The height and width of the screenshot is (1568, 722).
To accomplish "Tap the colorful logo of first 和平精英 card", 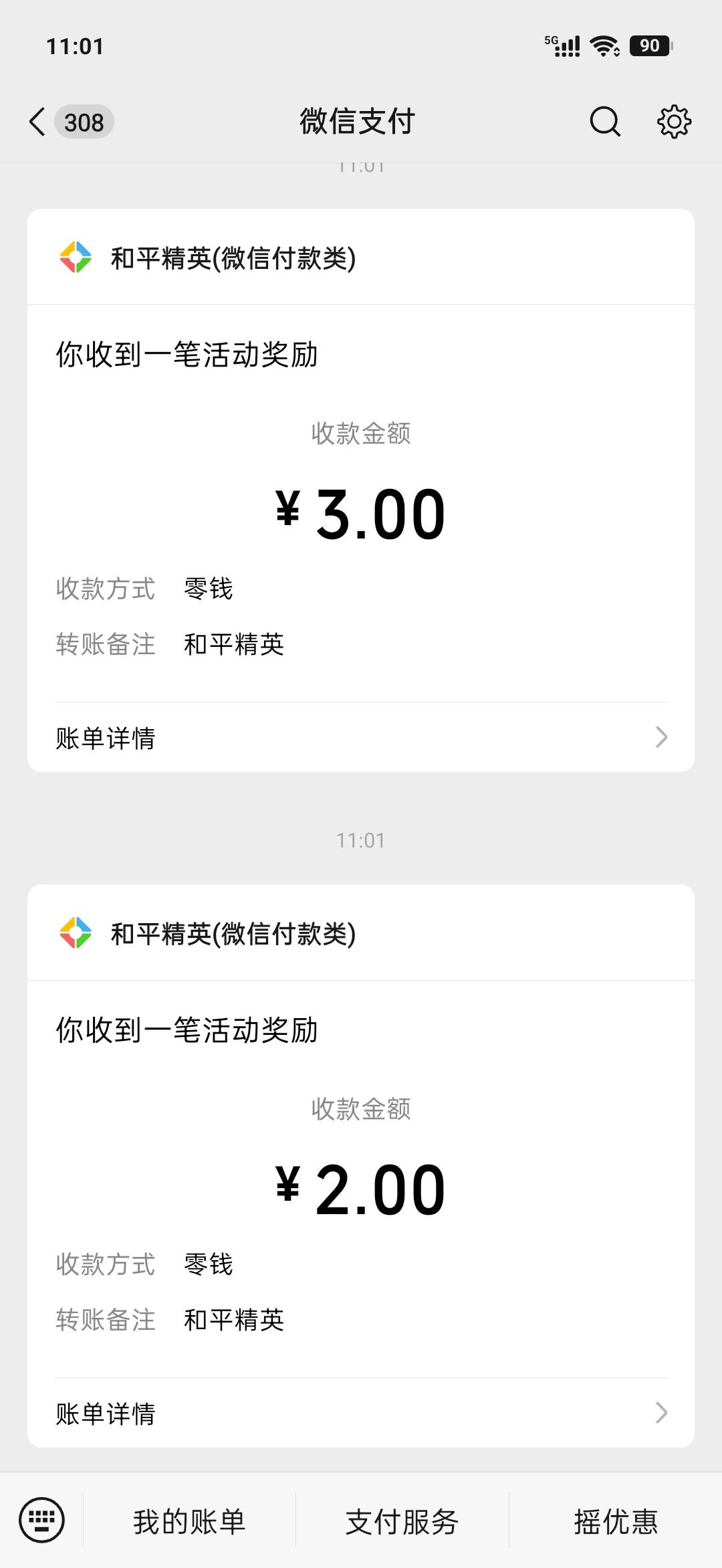I will pyautogui.click(x=76, y=258).
